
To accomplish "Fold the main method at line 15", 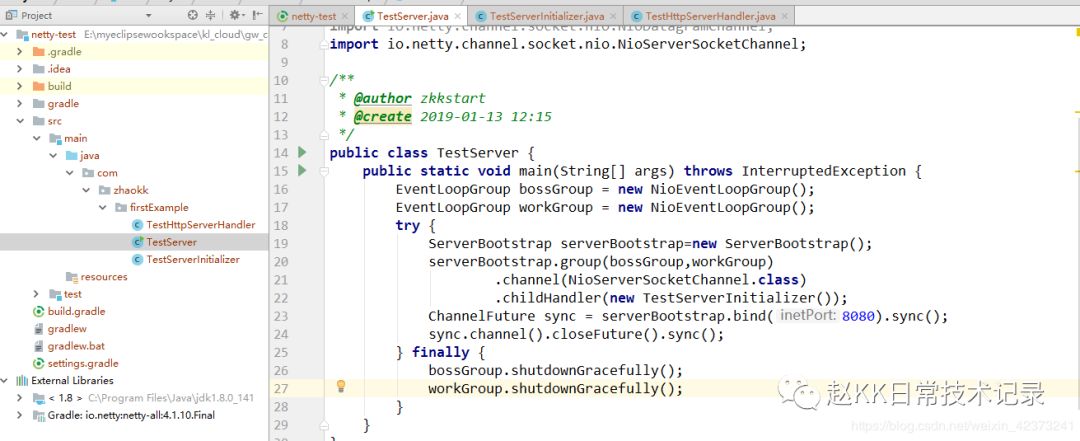I will 323,170.
